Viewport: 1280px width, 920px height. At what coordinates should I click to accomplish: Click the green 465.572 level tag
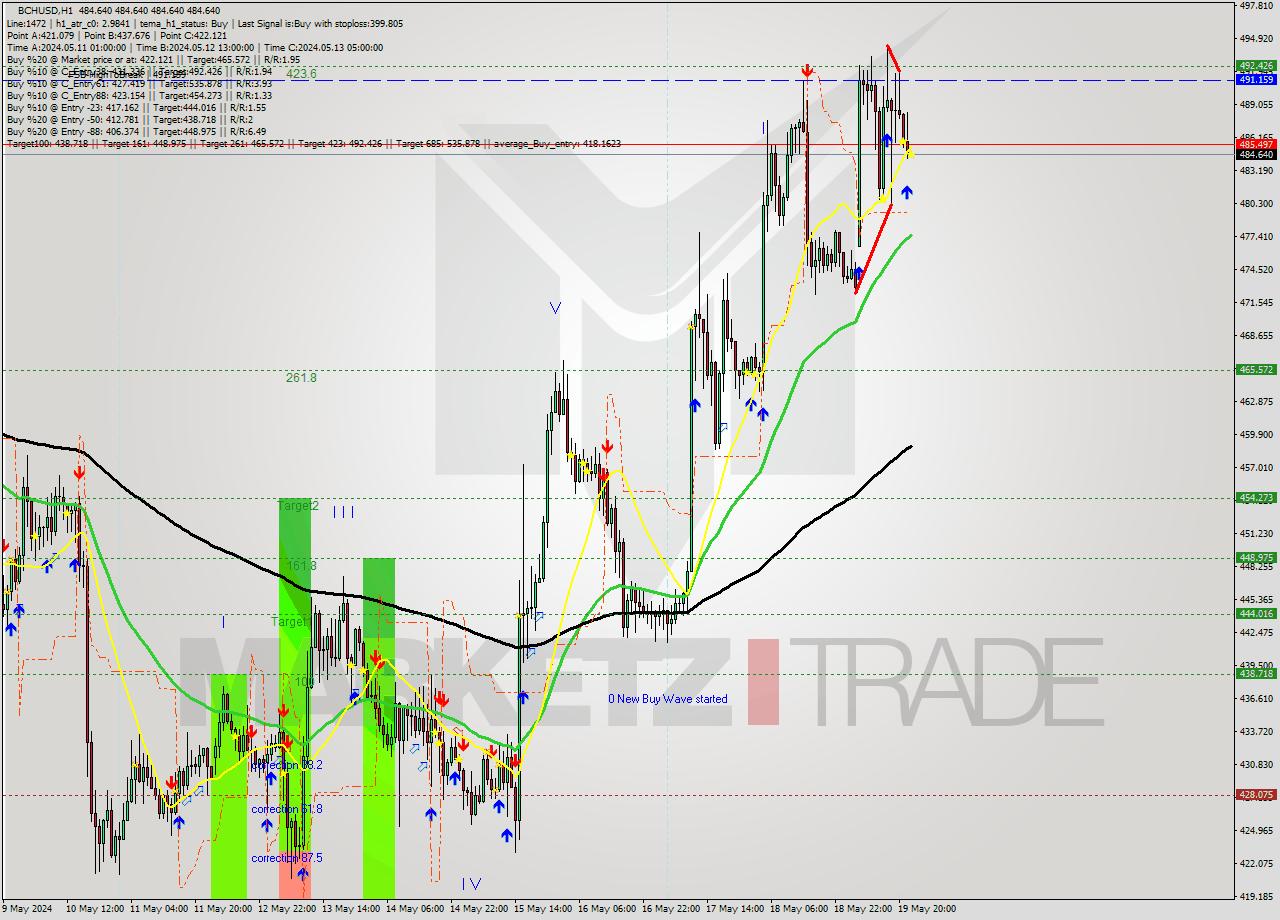(x=1256, y=369)
